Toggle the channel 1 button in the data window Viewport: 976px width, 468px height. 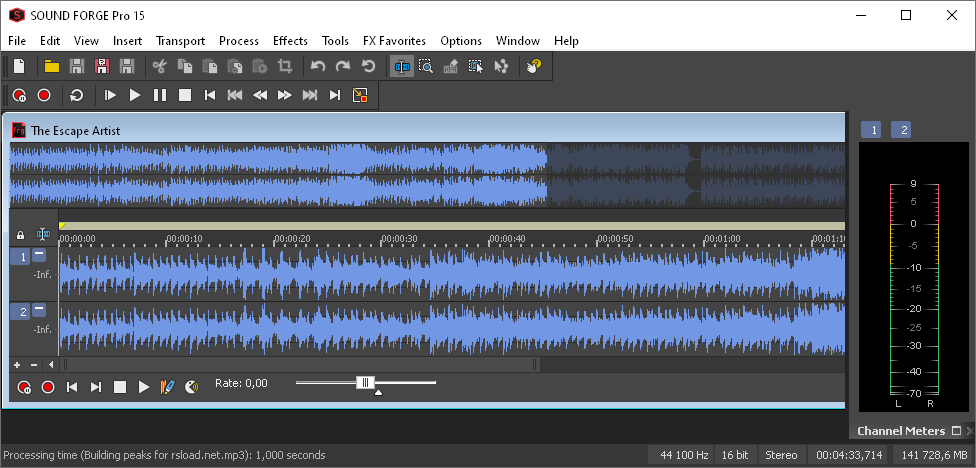pyautogui.click(x=19, y=256)
